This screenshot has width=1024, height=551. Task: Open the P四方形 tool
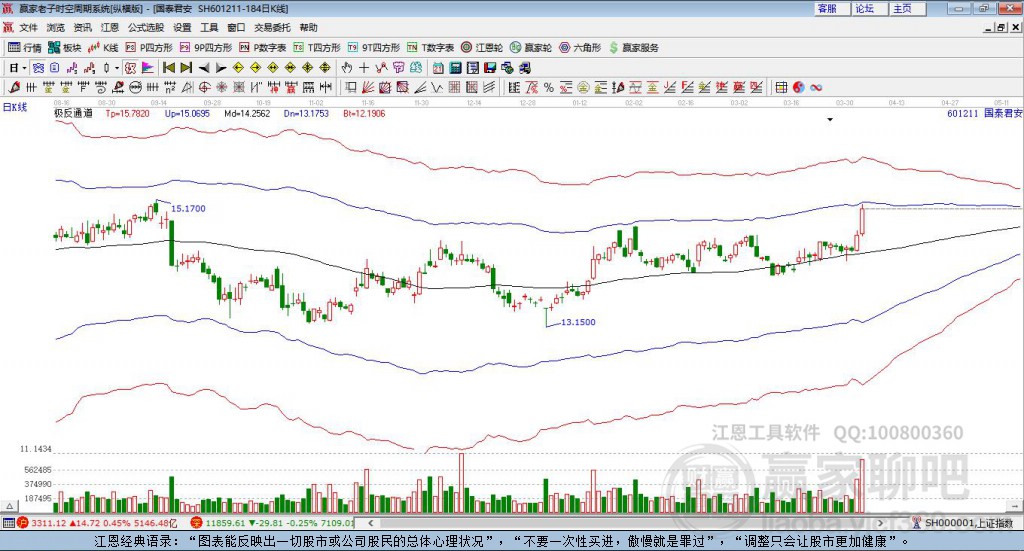(x=149, y=48)
